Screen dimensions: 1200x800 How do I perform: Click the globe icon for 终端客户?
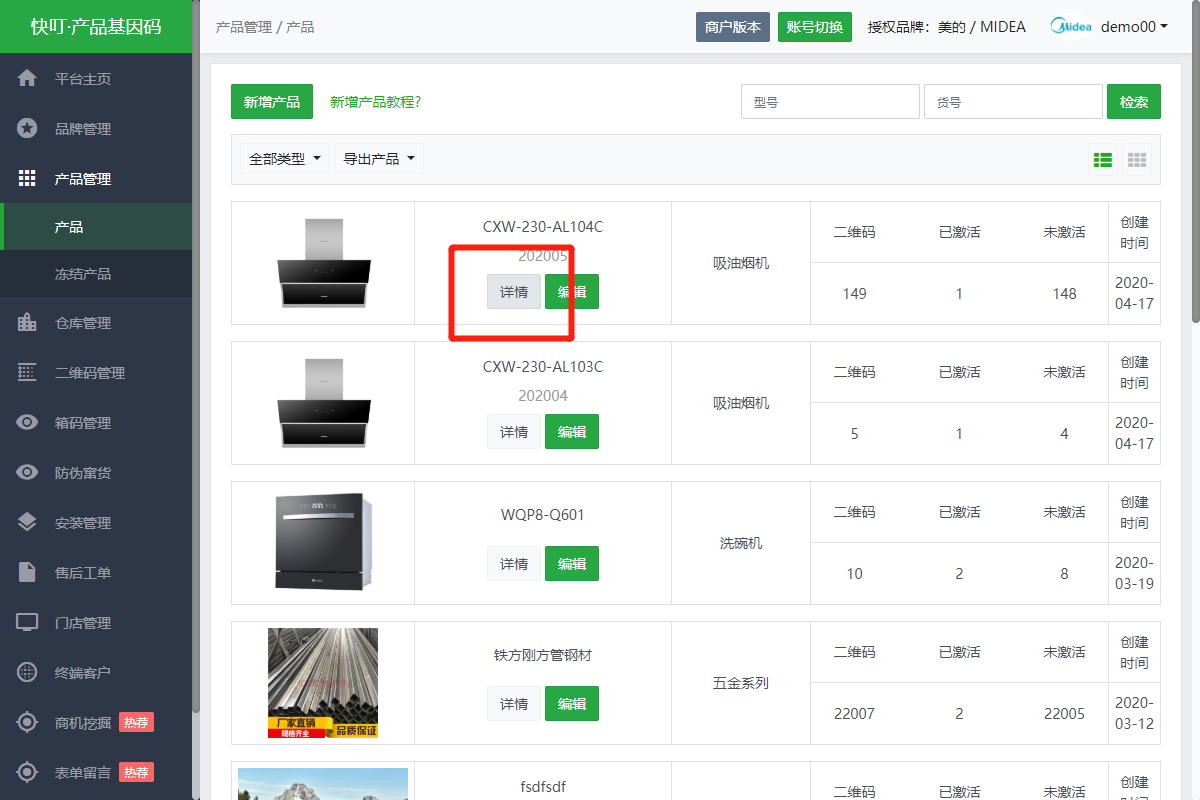click(x=27, y=672)
